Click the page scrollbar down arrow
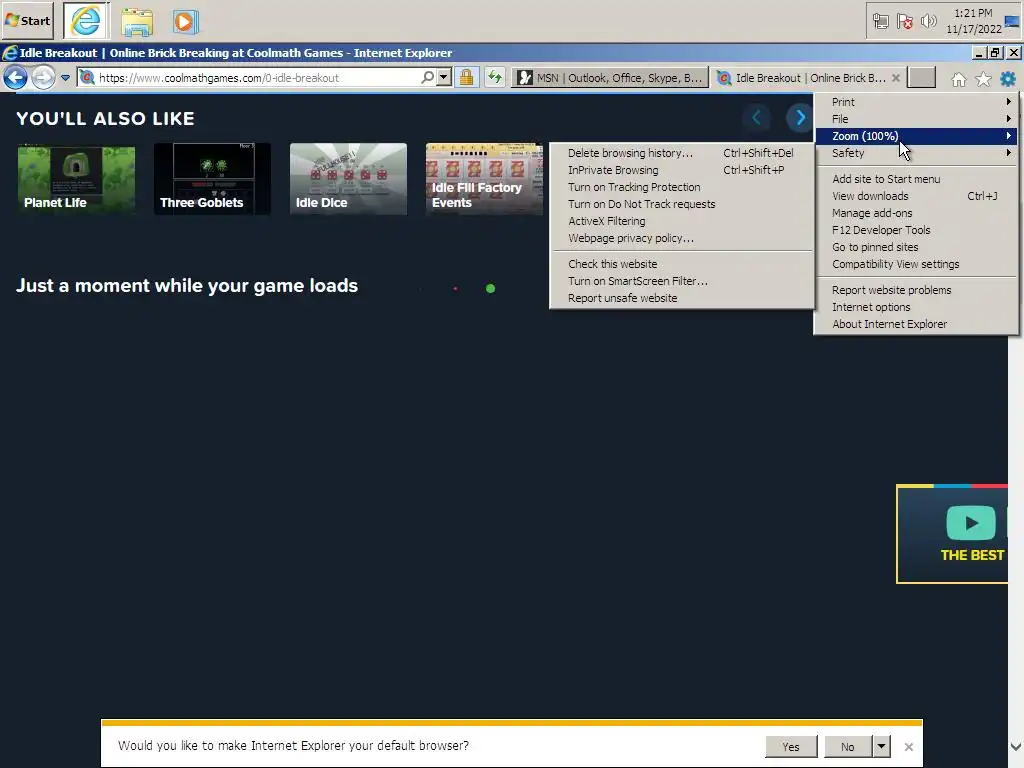Viewport: 1024px width, 768px height. coord(1016,746)
